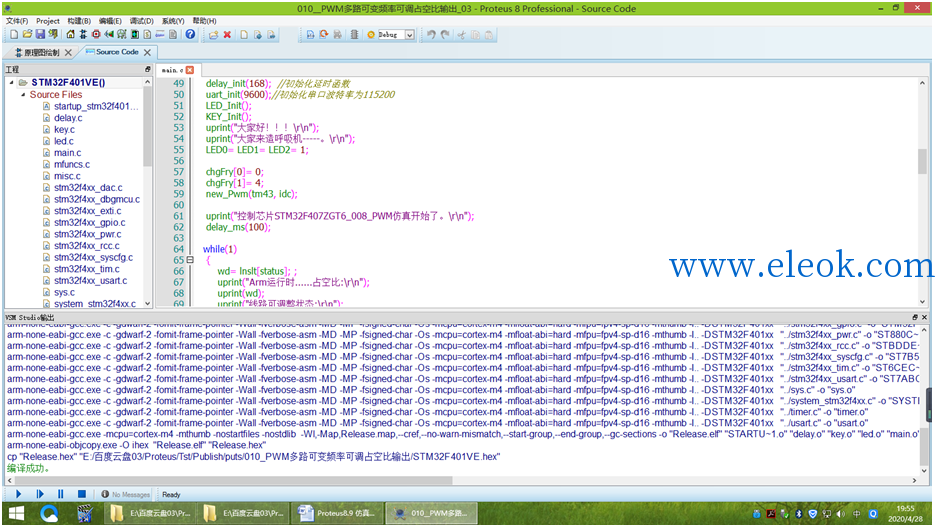Click the Build Project icon
The image size is (935, 527).
[310, 35]
